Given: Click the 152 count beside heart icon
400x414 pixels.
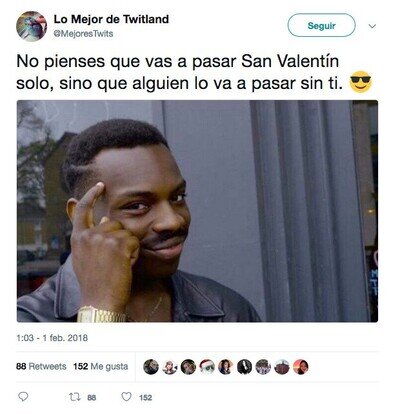Looking at the screenshot, I should (146, 397).
